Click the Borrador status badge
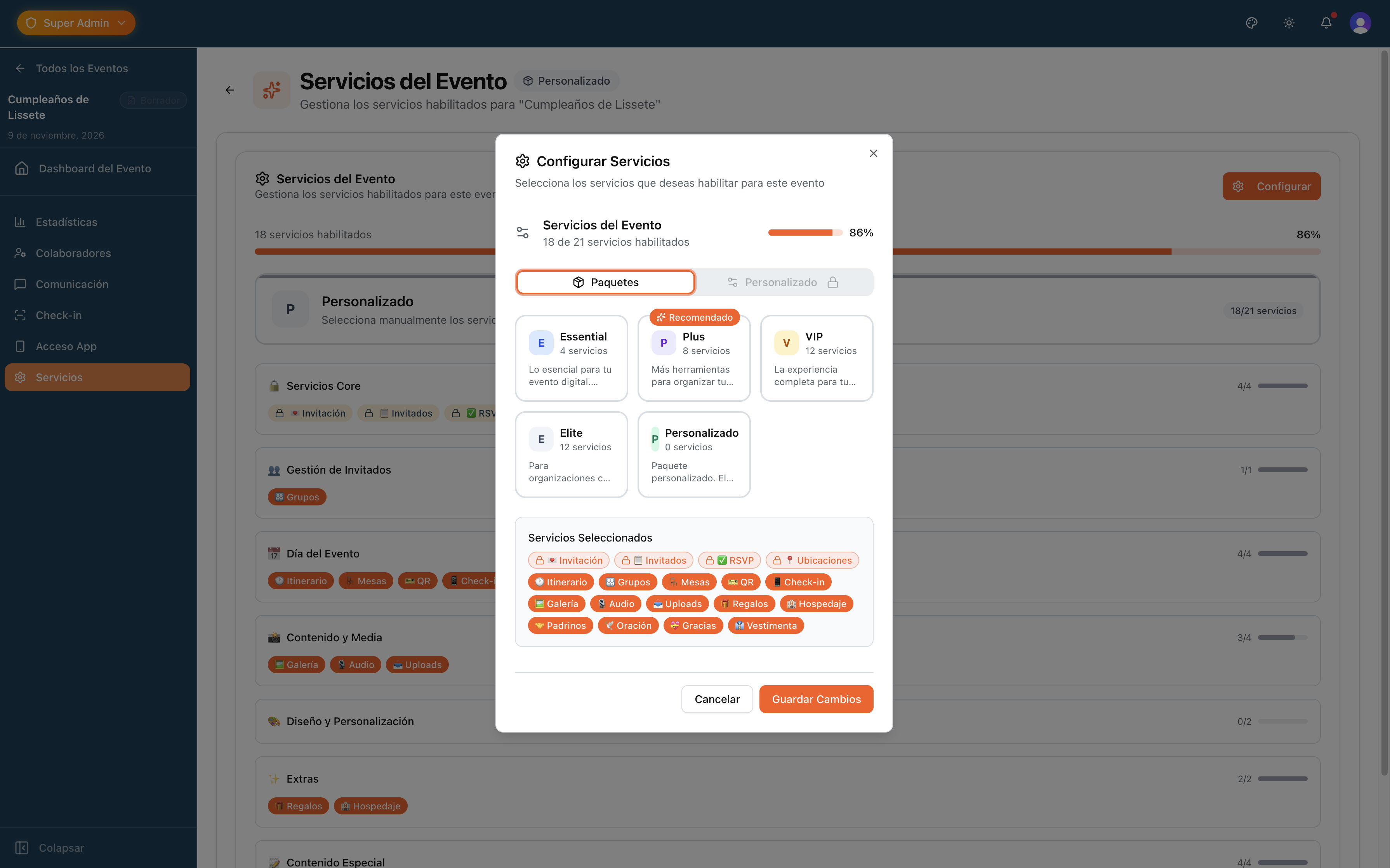 coord(153,101)
